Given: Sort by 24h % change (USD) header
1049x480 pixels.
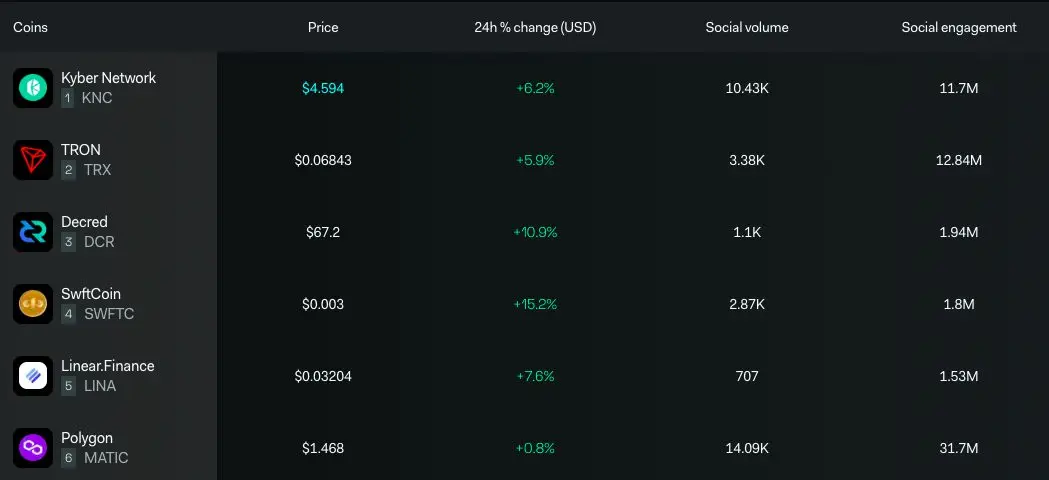Looking at the screenshot, I should [535, 27].
